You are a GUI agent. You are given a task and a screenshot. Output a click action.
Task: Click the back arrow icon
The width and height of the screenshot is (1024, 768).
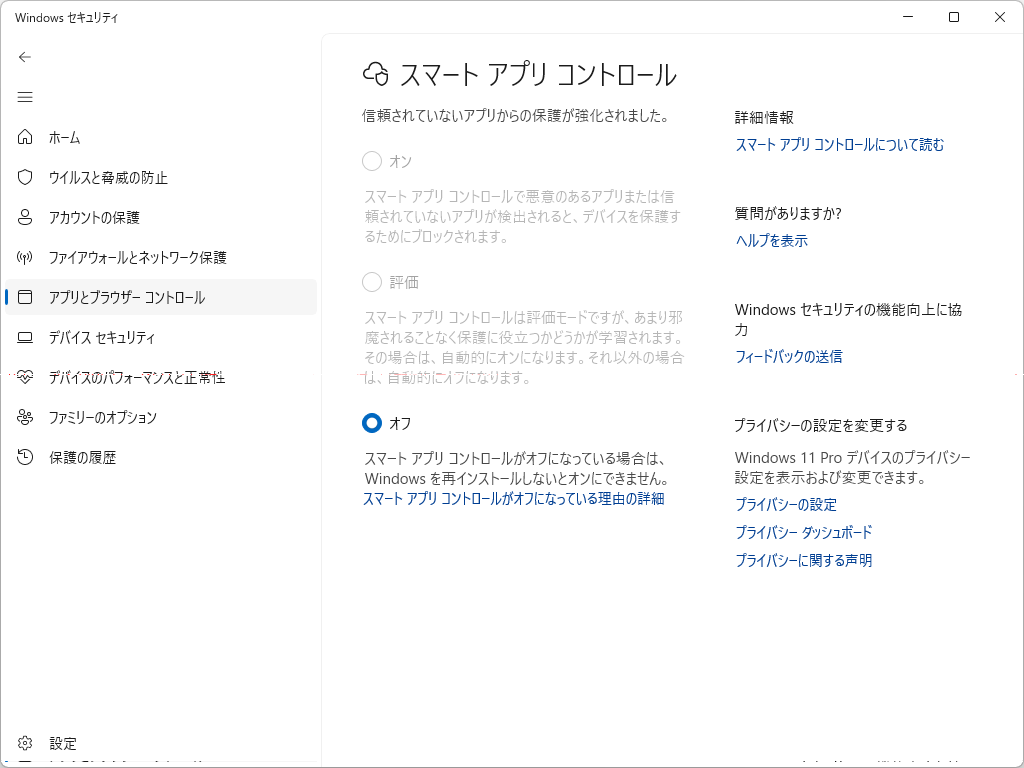[25, 57]
